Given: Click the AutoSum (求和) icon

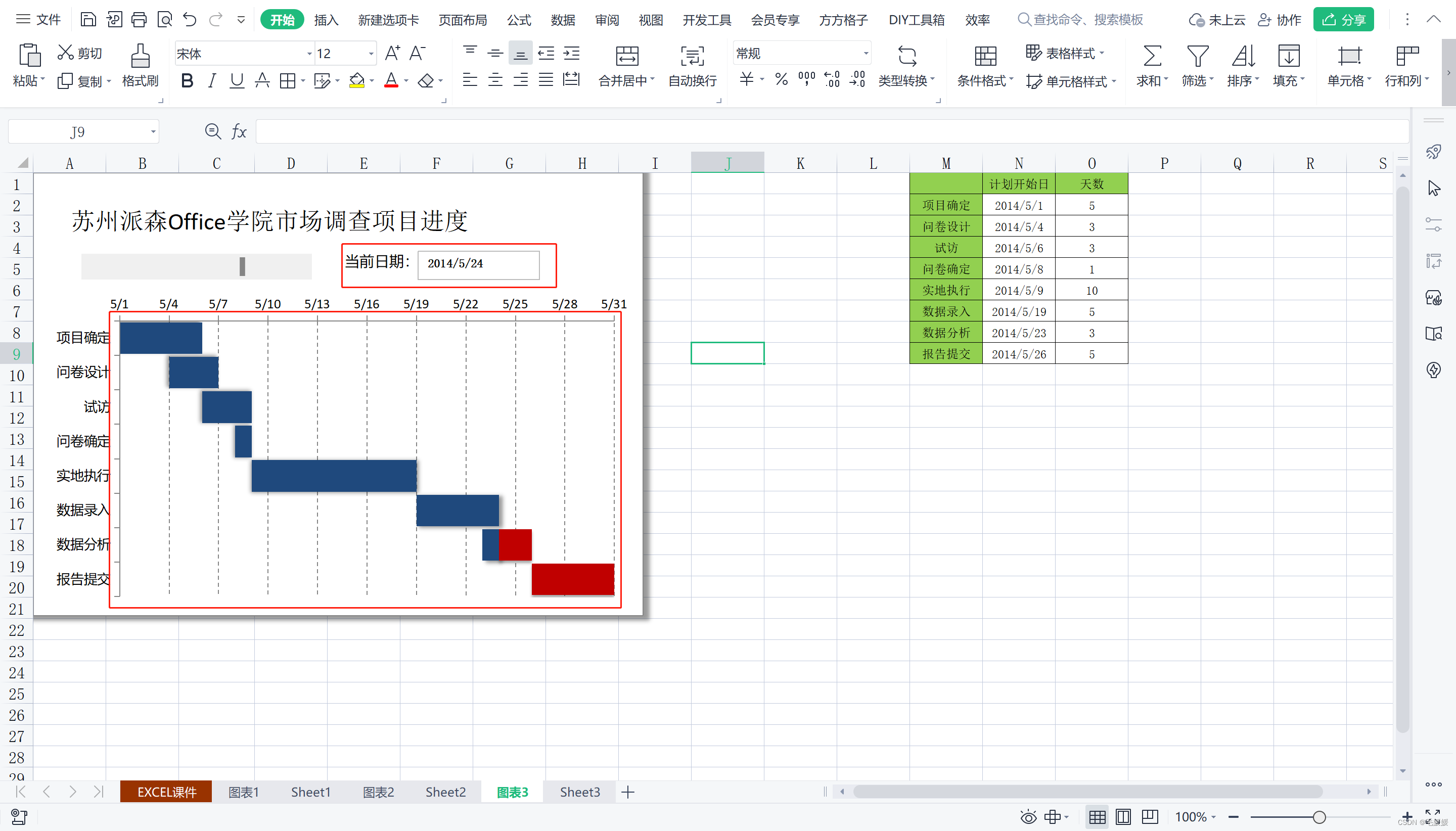Looking at the screenshot, I should click(1152, 56).
